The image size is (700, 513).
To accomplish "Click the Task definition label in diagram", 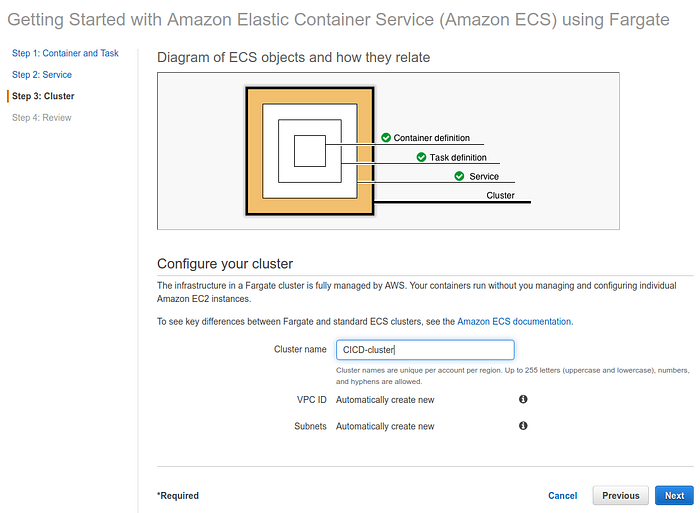I will 458,157.
